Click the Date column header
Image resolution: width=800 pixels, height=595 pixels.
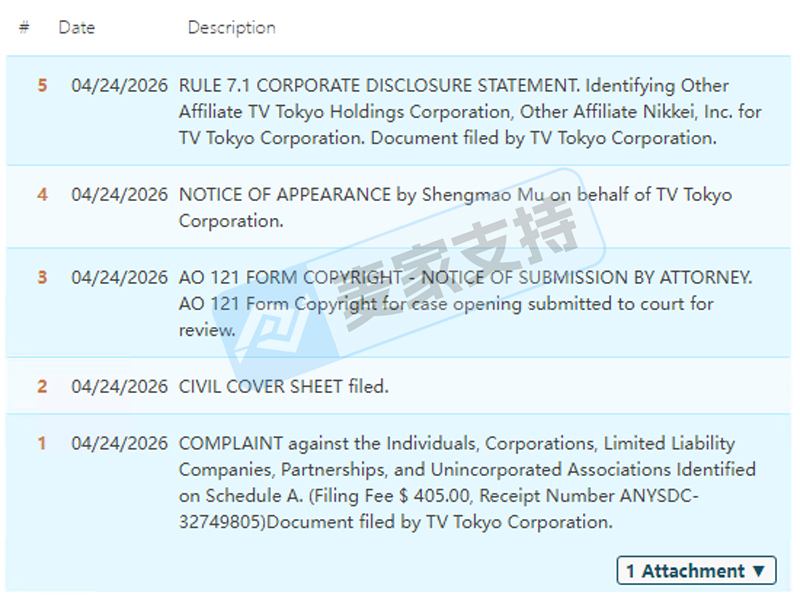click(76, 28)
